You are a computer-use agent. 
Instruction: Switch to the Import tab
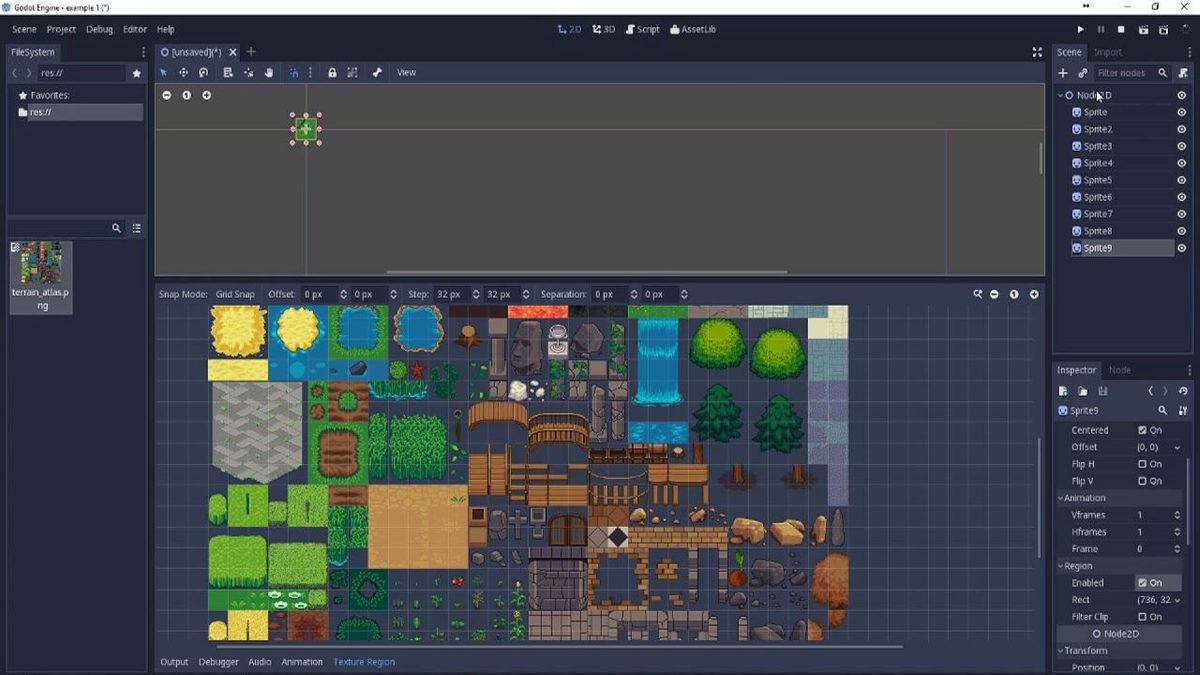pyautogui.click(x=1107, y=52)
